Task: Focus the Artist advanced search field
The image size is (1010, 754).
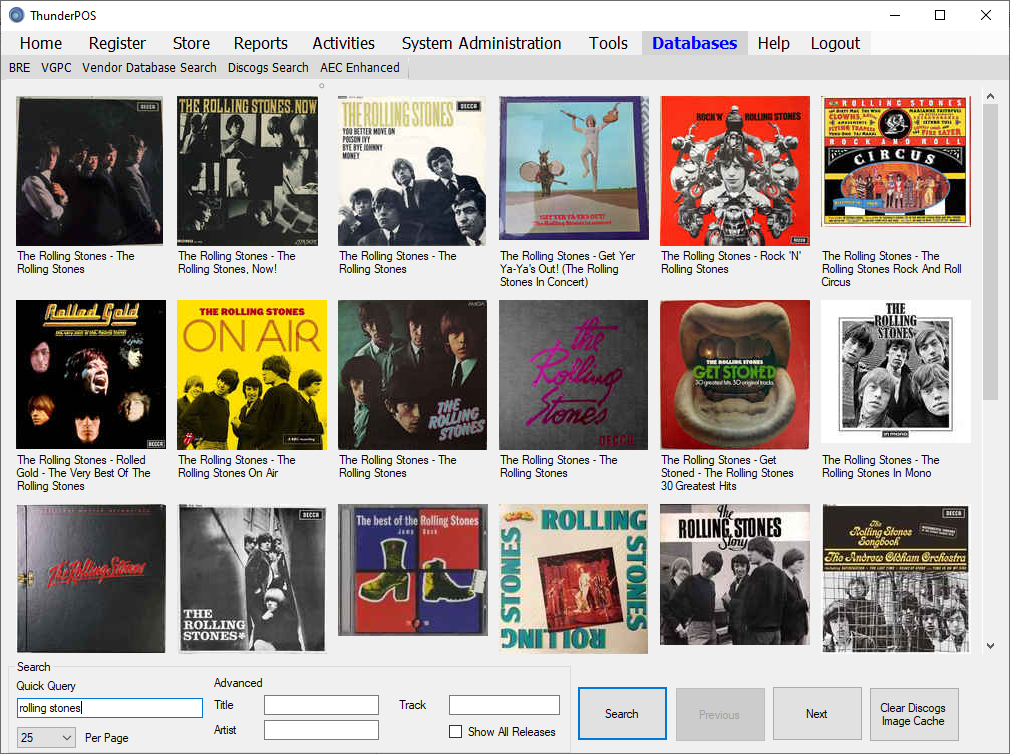Action: pos(321,730)
